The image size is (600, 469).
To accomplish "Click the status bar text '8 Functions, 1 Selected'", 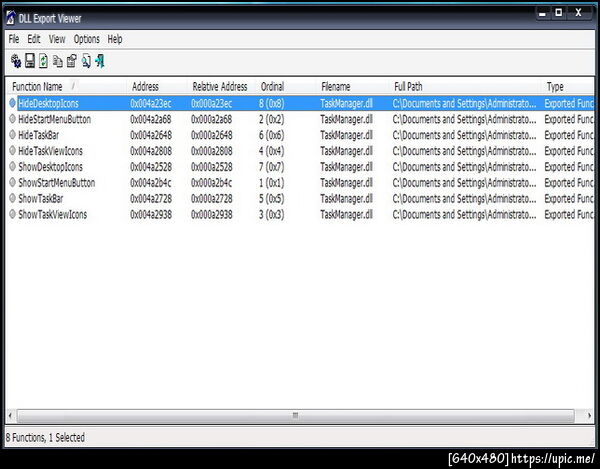I will coord(45,437).
